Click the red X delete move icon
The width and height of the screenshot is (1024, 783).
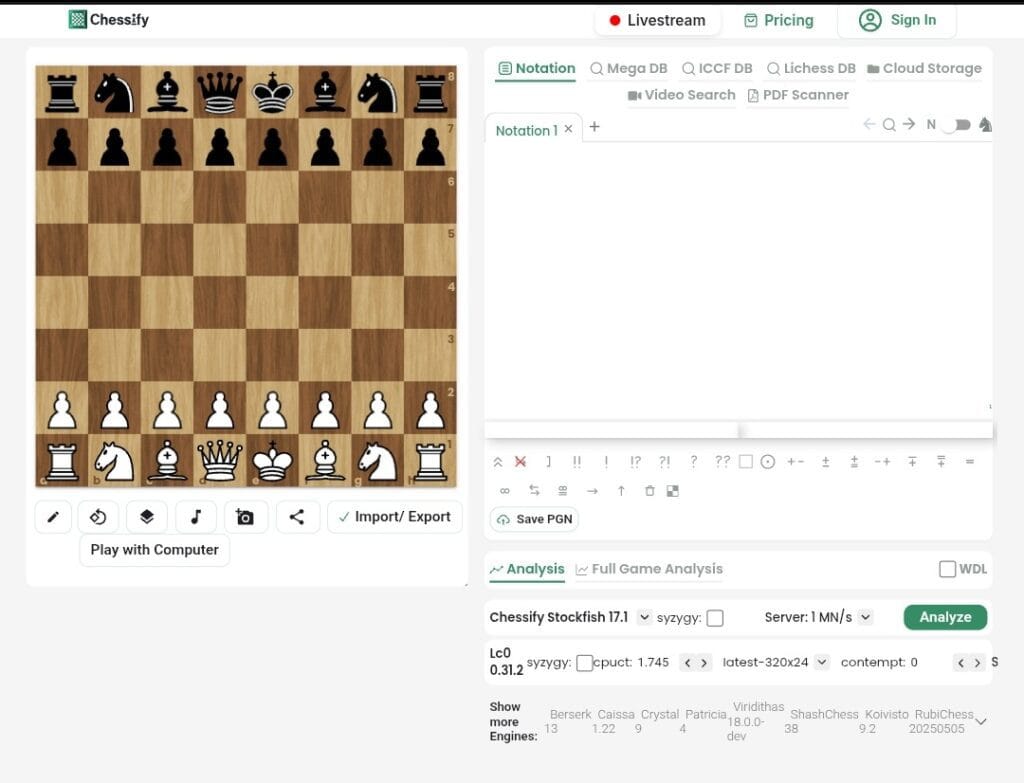click(520, 462)
